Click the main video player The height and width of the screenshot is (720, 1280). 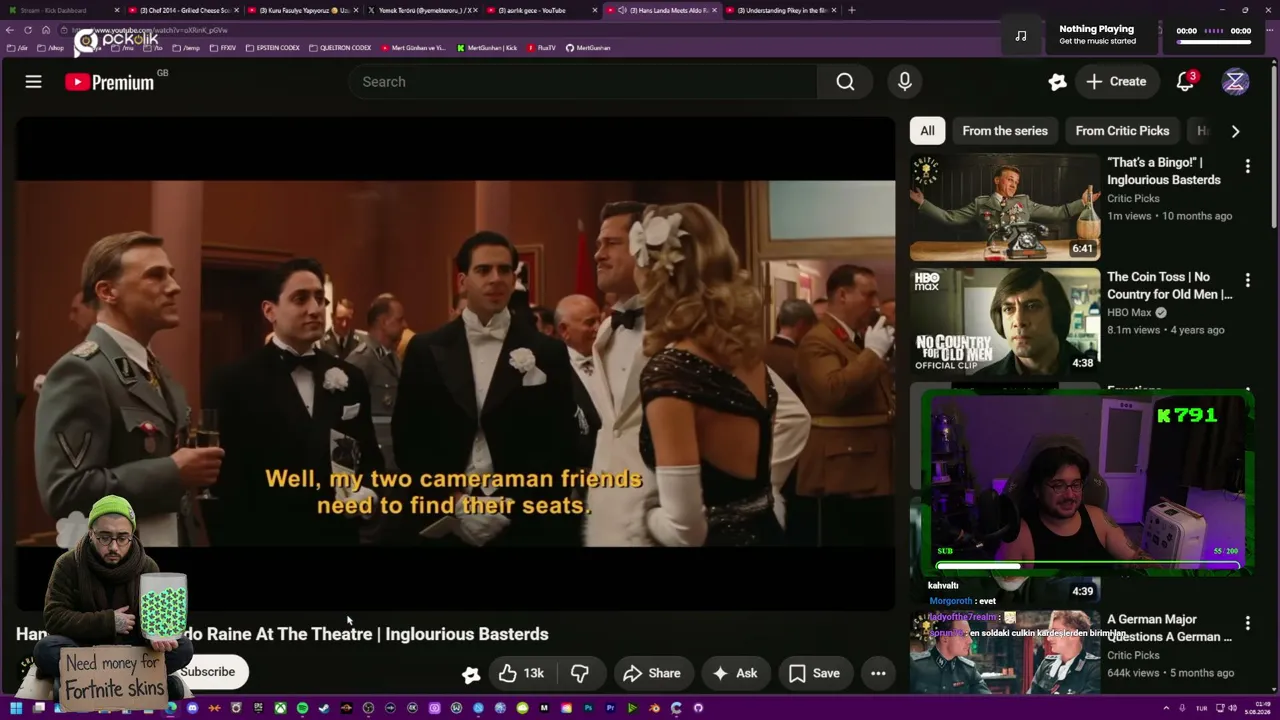pos(456,363)
